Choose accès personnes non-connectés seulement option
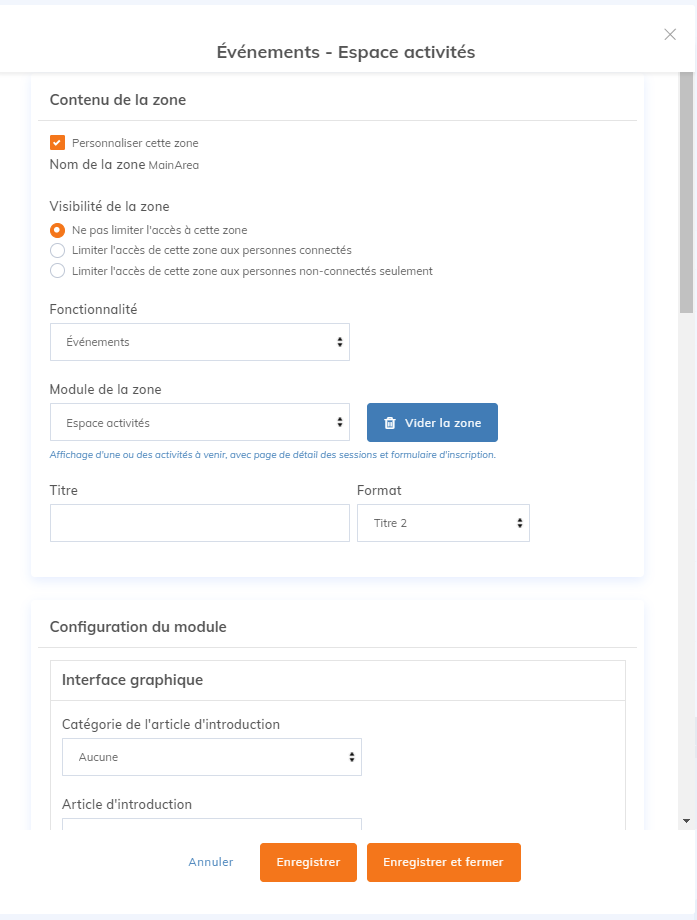The image size is (697, 920). coord(58,271)
